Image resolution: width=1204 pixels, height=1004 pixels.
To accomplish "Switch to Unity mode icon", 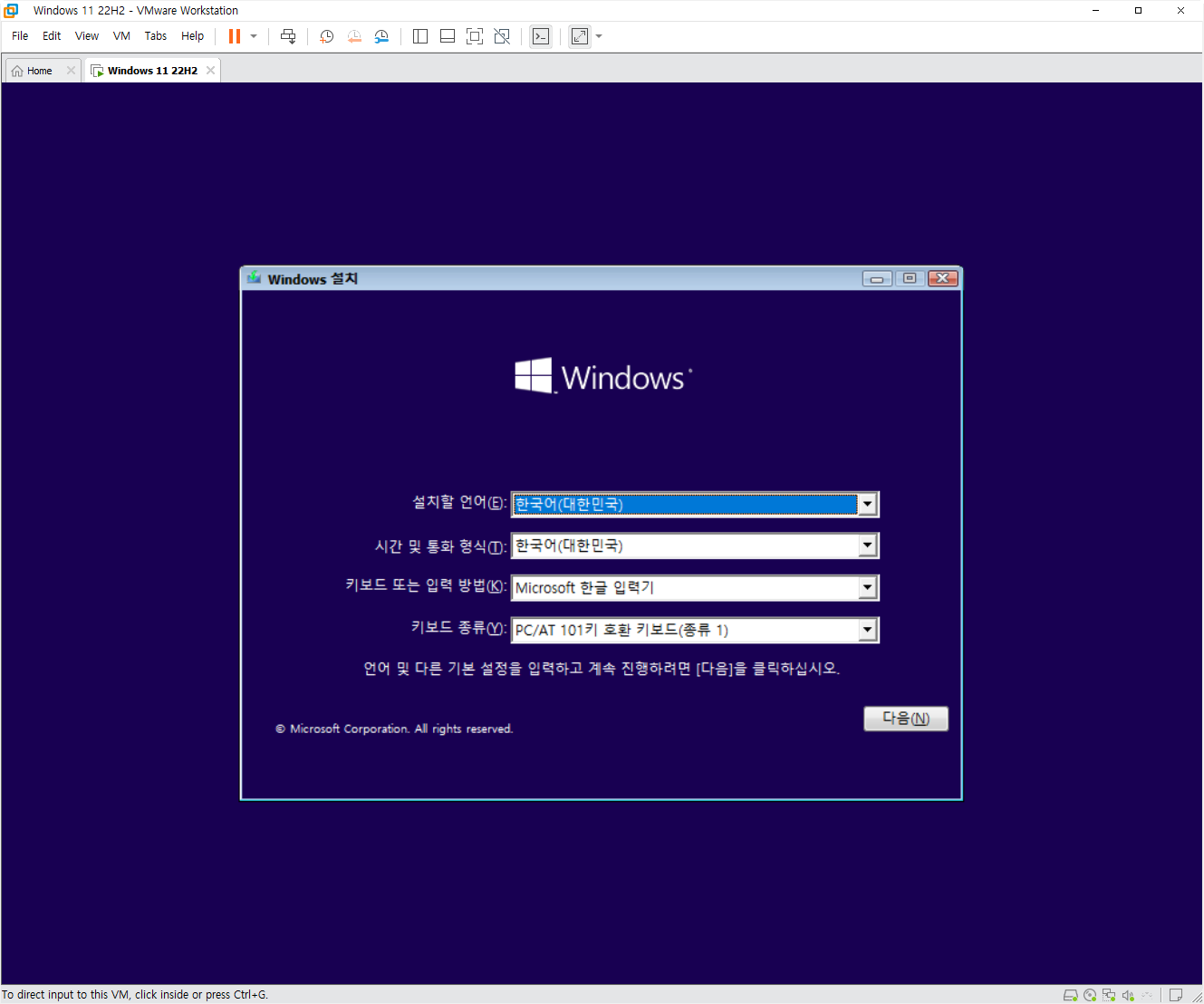I will coord(502,36).
